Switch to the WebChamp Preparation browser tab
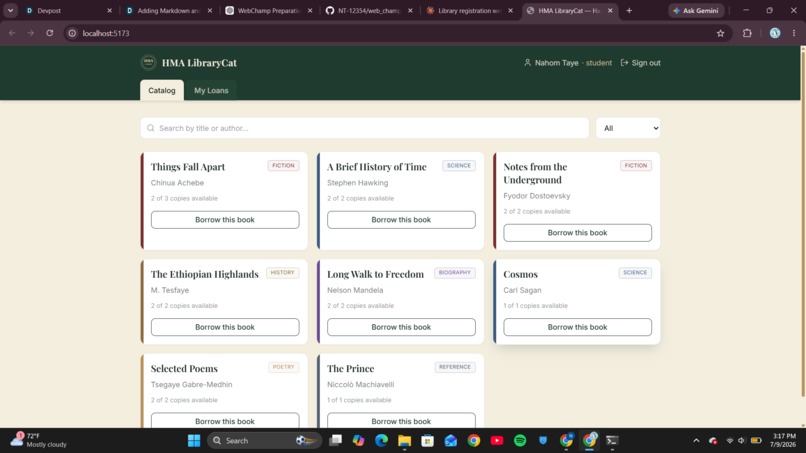 [269, 10]
